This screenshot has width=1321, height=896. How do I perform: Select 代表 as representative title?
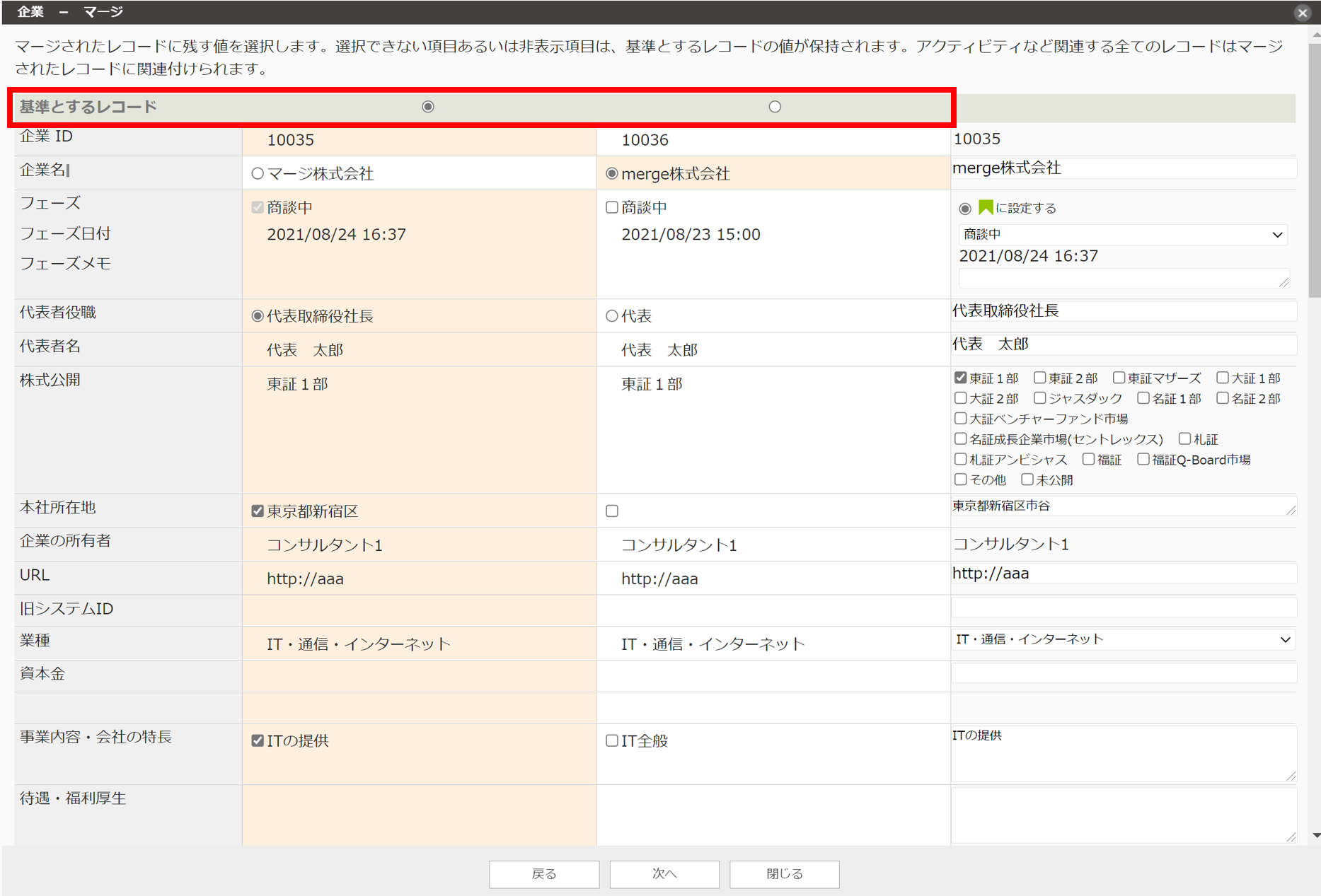(612, 316)
